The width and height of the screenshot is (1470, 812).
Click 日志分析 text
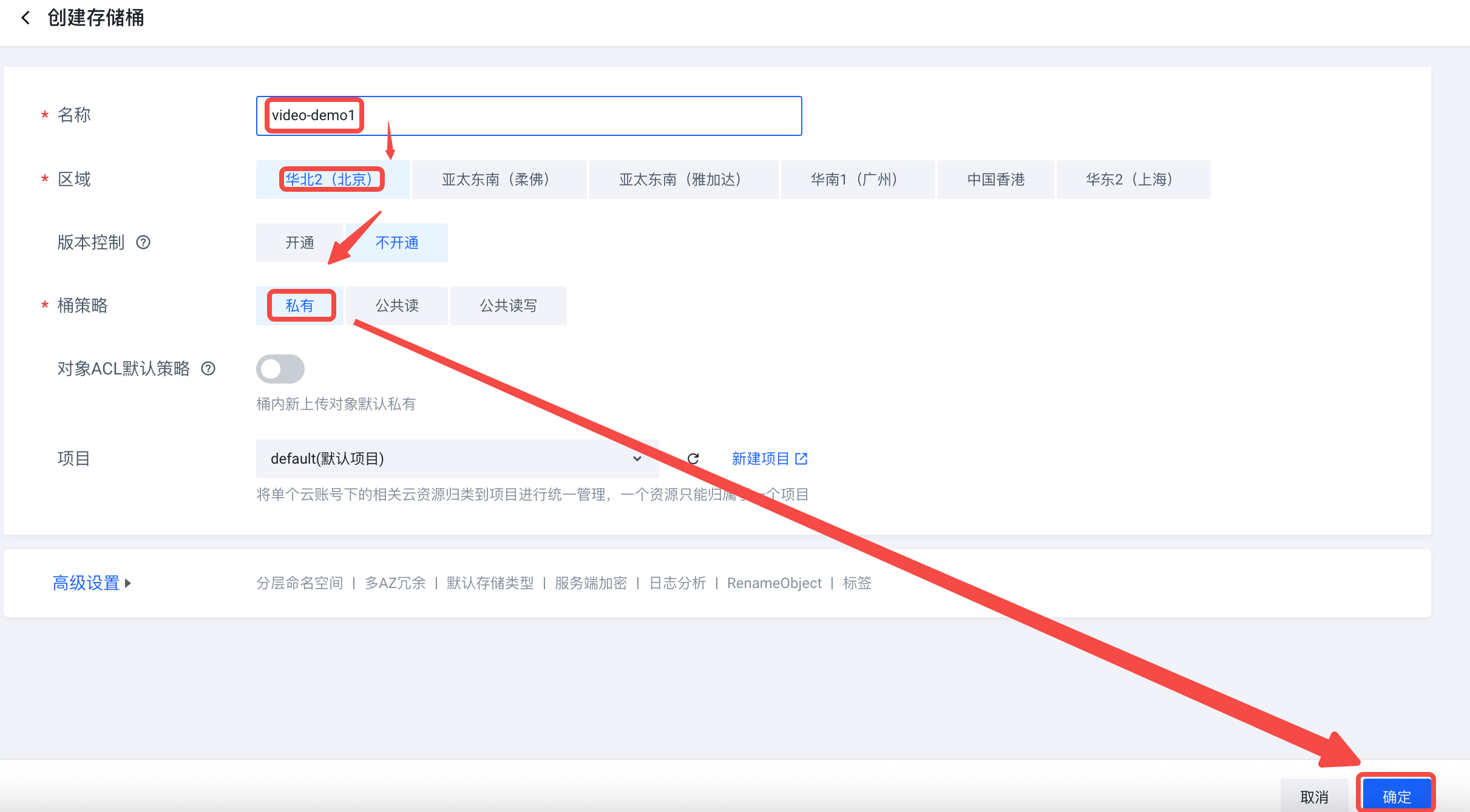point(677,583)
